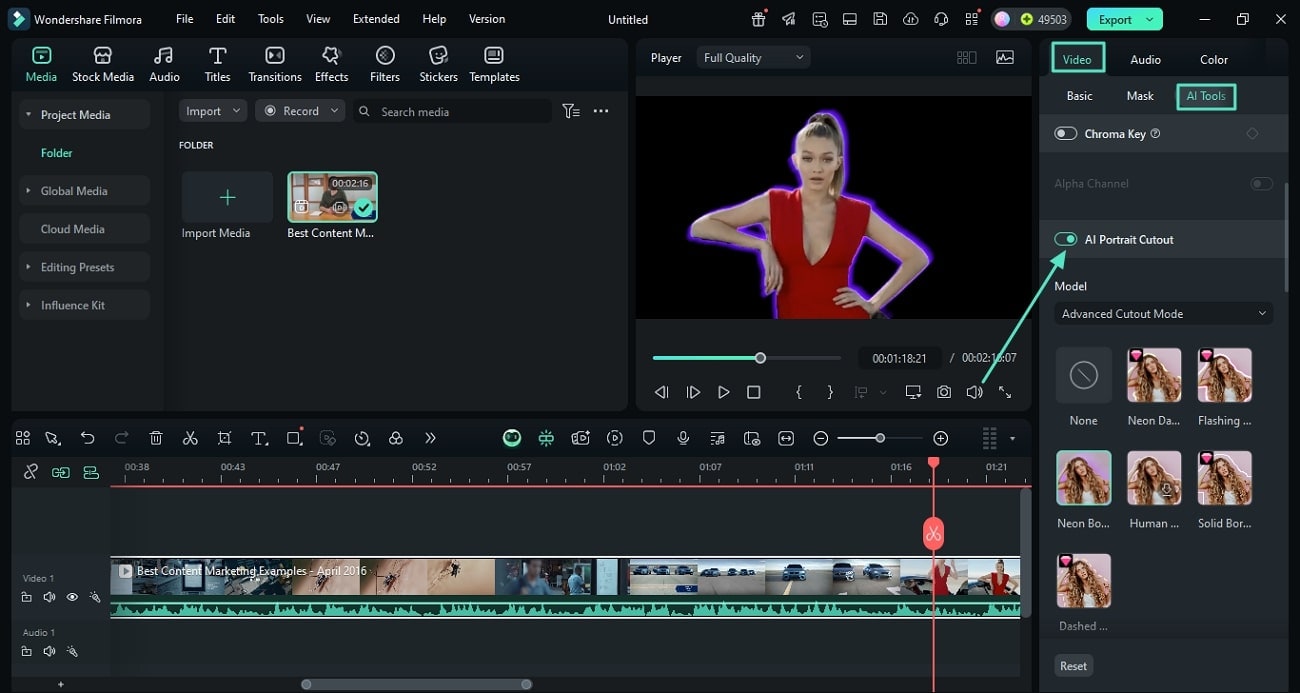The image size is (1300, 693).
Task: Click the marker shield icon
Action: click(x=649, y=438)
